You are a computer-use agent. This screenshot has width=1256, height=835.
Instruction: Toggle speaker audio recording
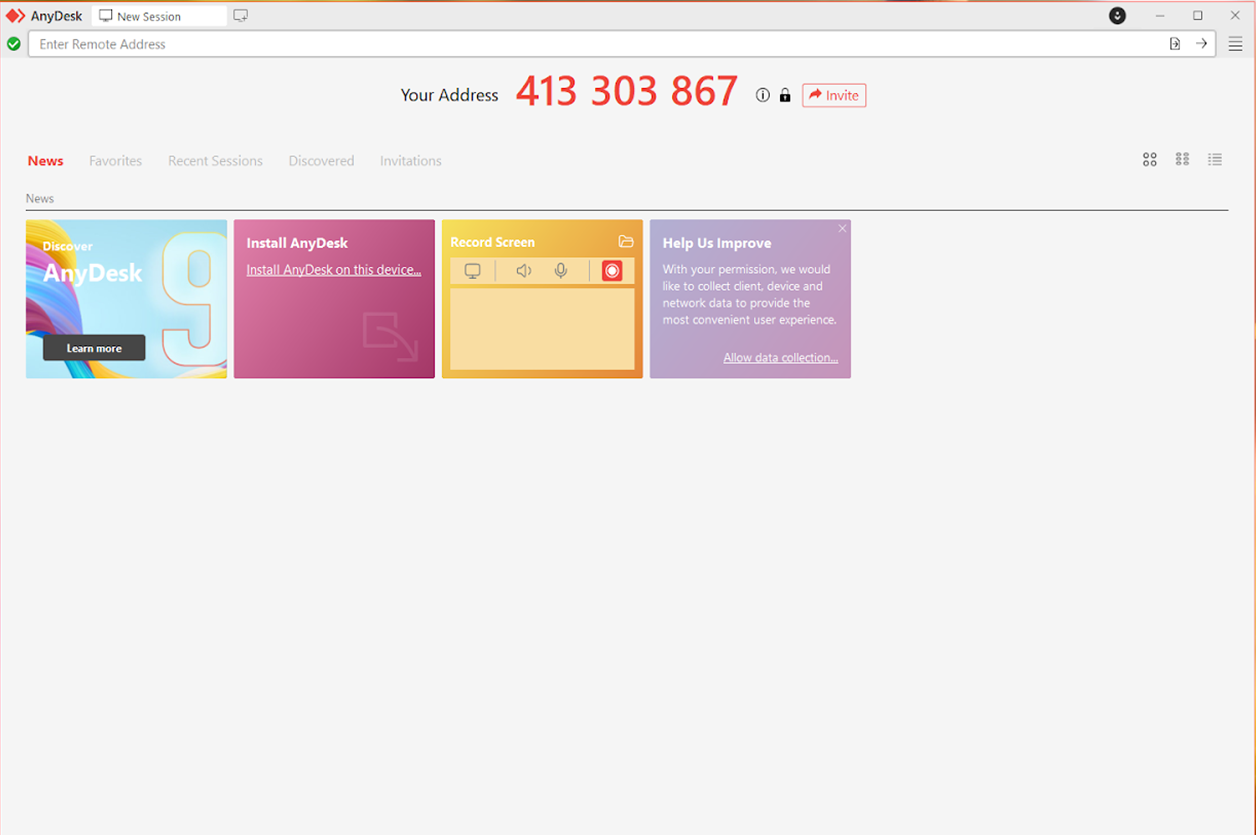523,271
